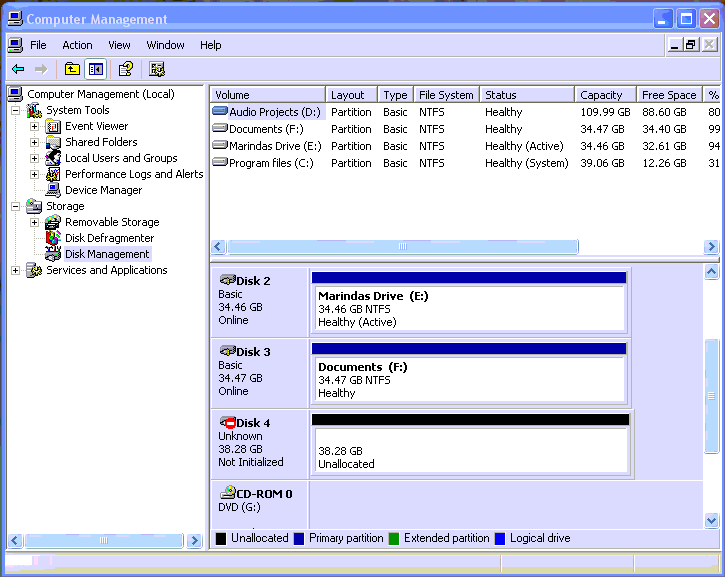This screenshot has width=725, height=577.
Task: Collapse the System Tools node
Action: pos(16,110)
